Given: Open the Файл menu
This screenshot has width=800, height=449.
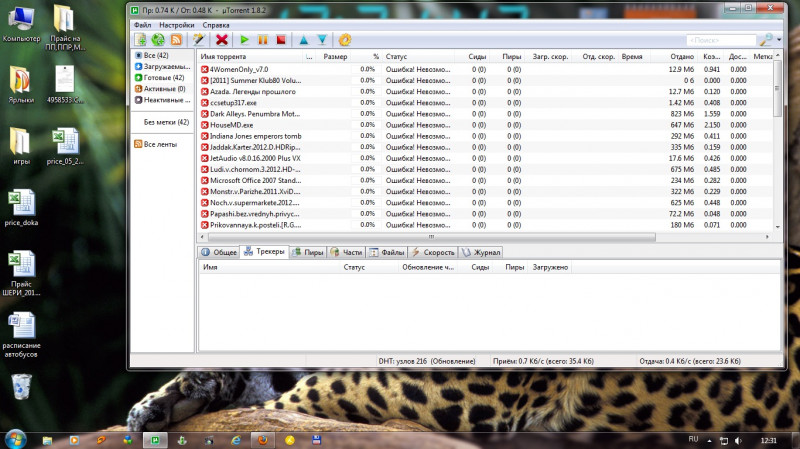Looking at the screenshot, I should point(142,25).
